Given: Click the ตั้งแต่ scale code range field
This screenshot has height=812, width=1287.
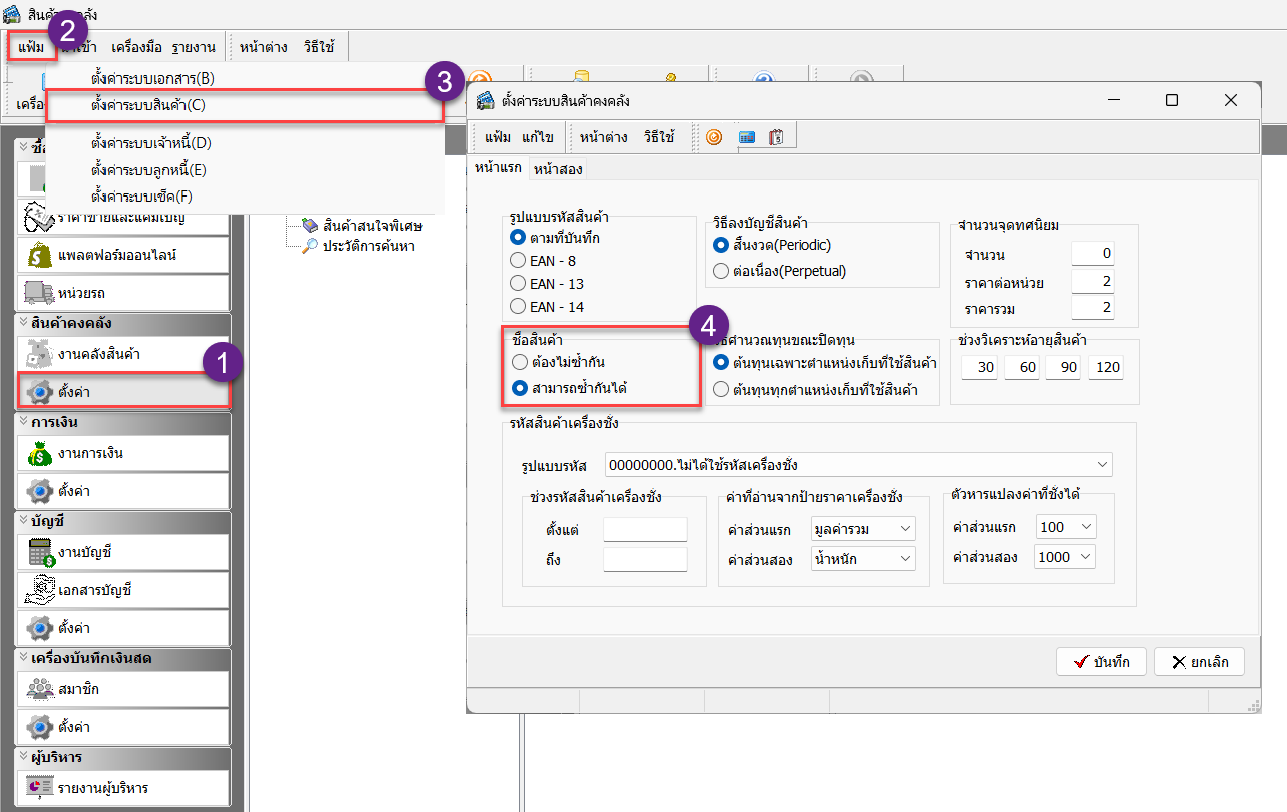Looking at the screenshot, I should pyautogui.click(x=645, y=529).
